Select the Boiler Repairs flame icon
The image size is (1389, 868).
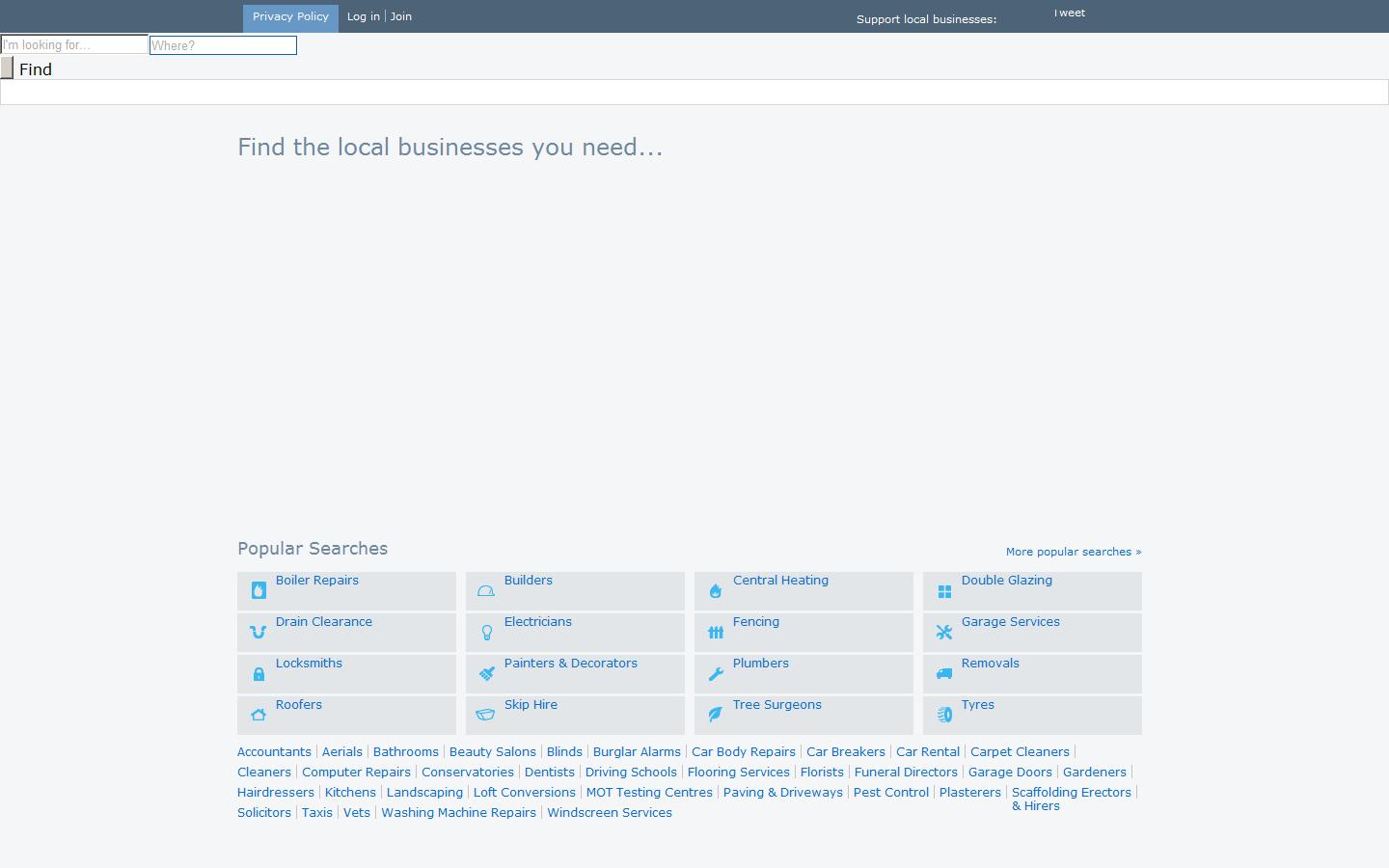tap(259, 589)
